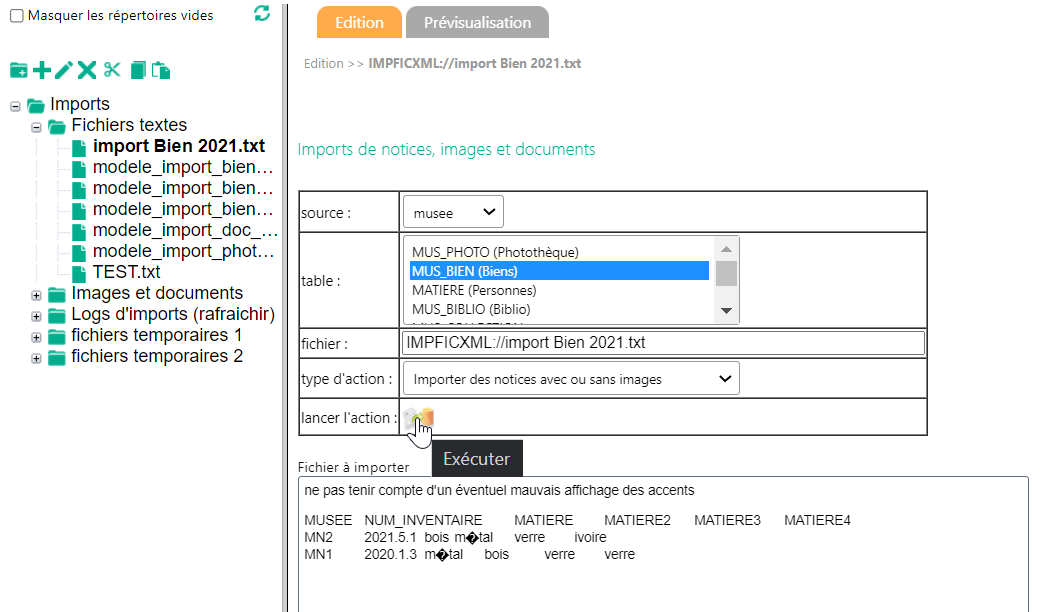
Task: Click the Fichiers textes folder icon
Action: 57,127
